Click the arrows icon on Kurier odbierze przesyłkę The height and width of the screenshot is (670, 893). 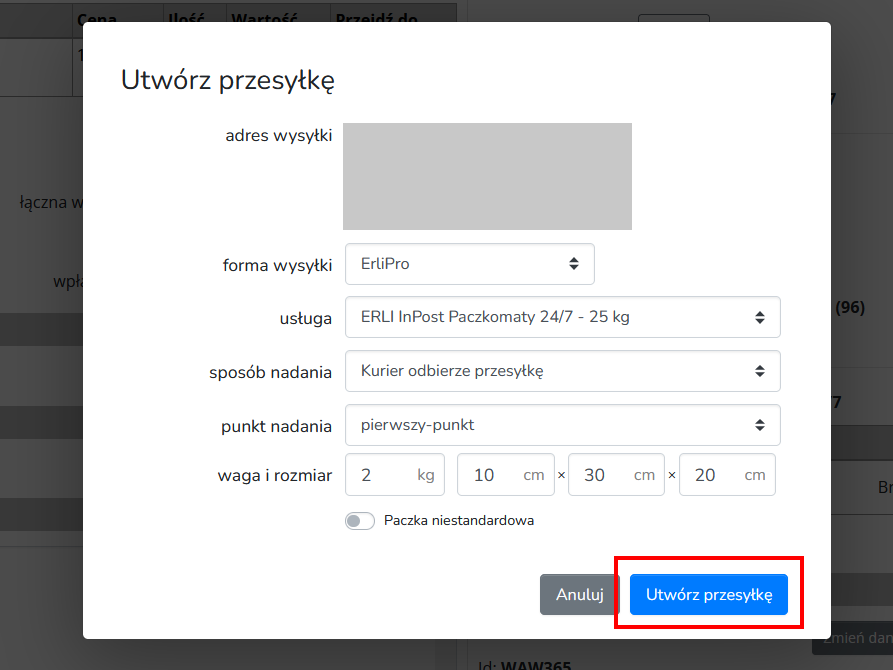[x=760, y=371]
